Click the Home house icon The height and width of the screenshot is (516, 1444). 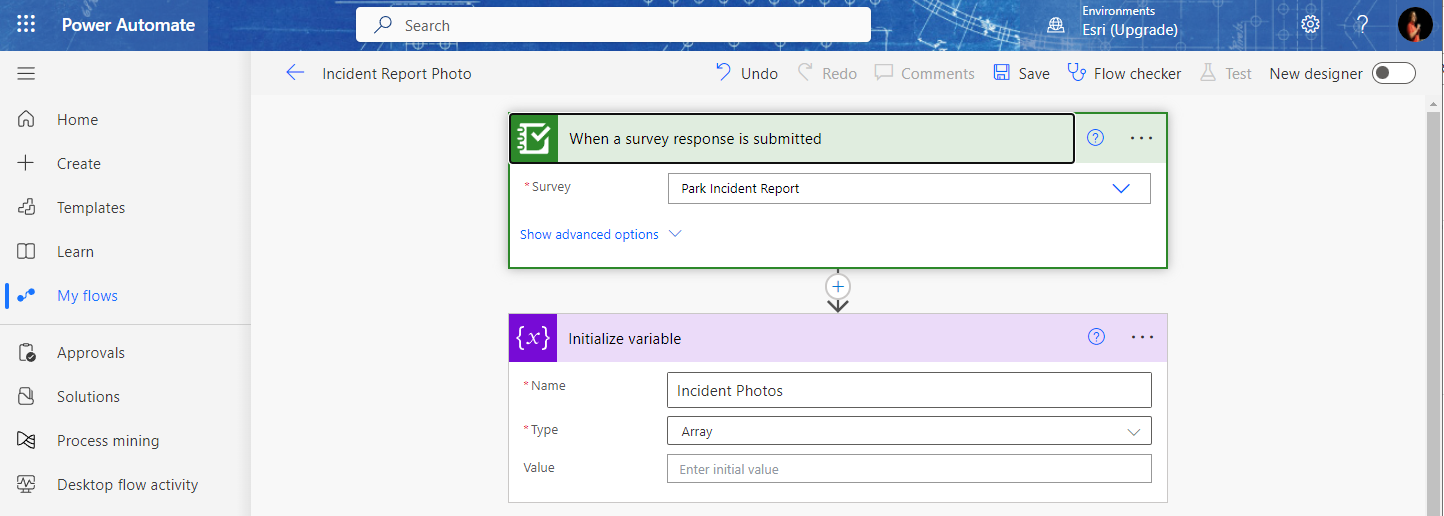pos(27,119)
